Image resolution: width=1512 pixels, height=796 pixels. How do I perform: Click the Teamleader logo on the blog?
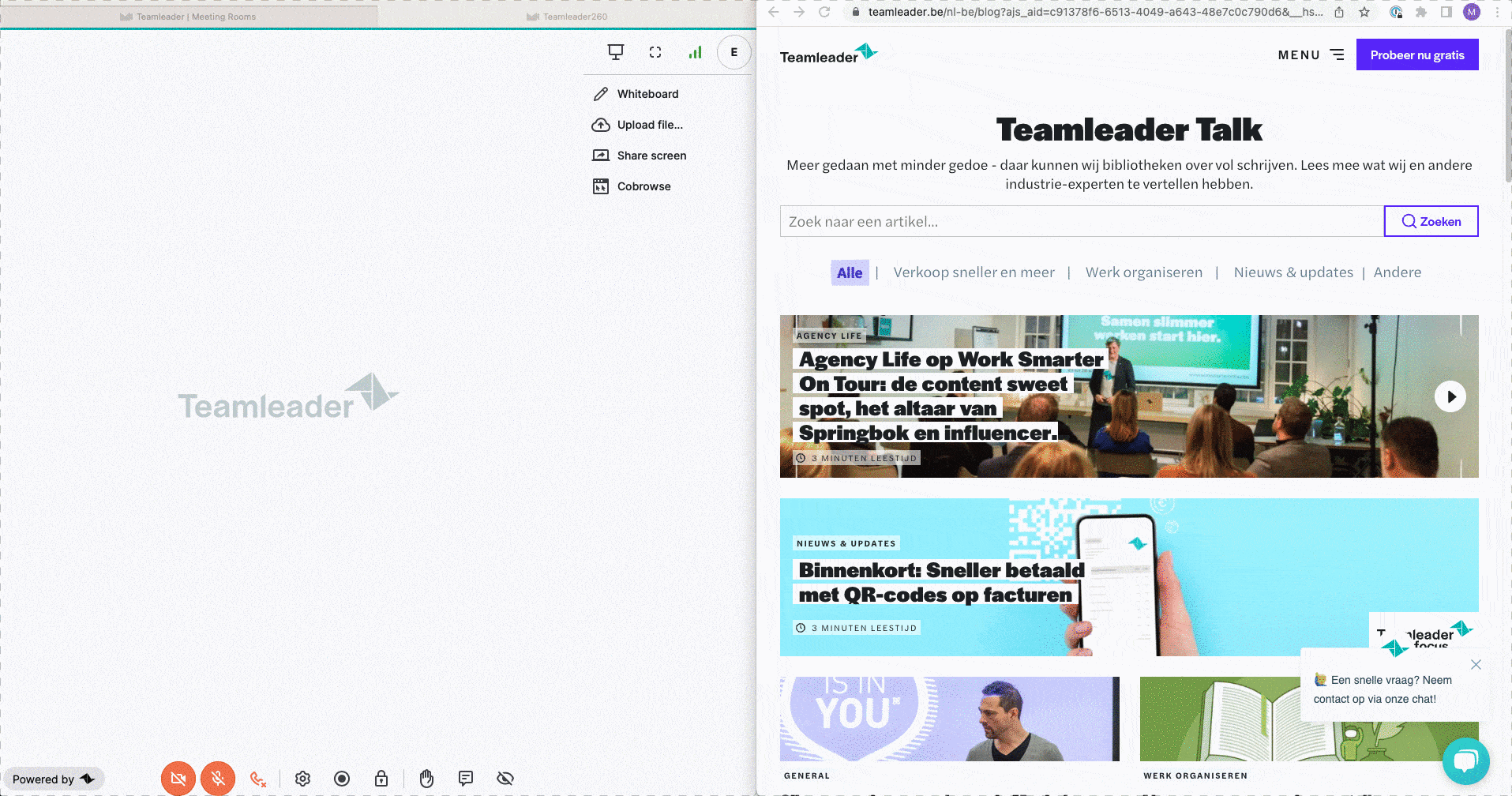828,54
